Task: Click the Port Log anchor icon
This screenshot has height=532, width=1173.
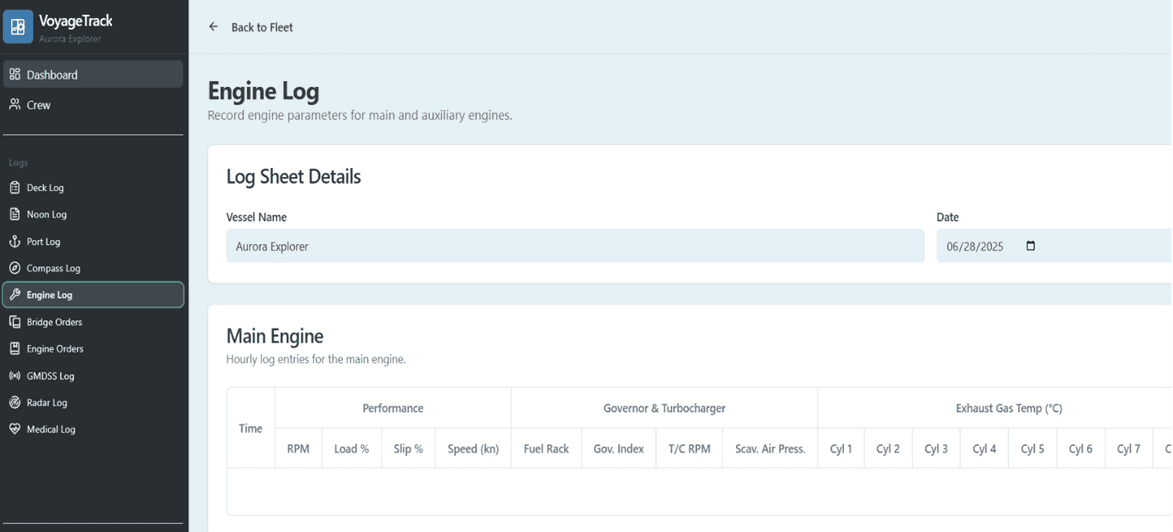Action: (15, 242)
